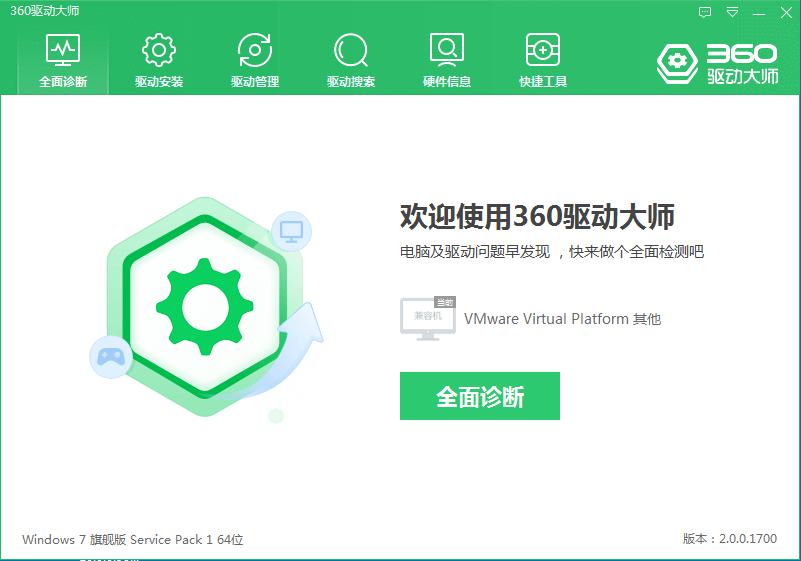The width and height of the screenshot is (801, 561).
Task: Select the 快捷工具 toolbox icon
Action: point(543,50)
